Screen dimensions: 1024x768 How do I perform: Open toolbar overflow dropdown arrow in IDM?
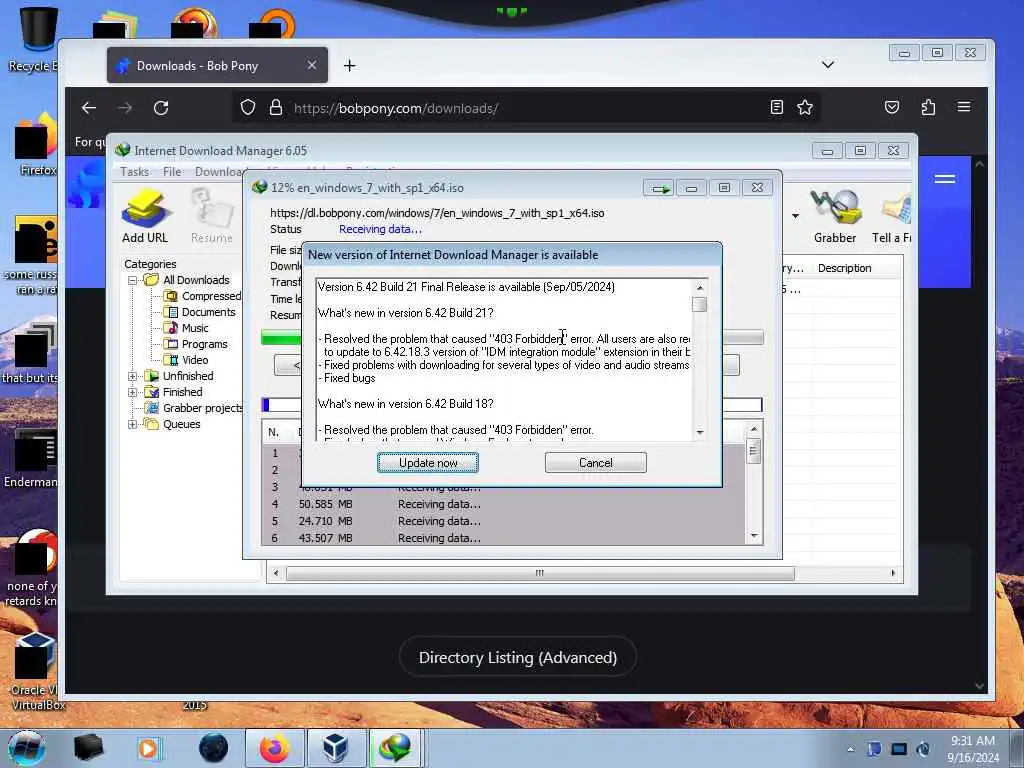pyautogui.click(x=795, y=216)
